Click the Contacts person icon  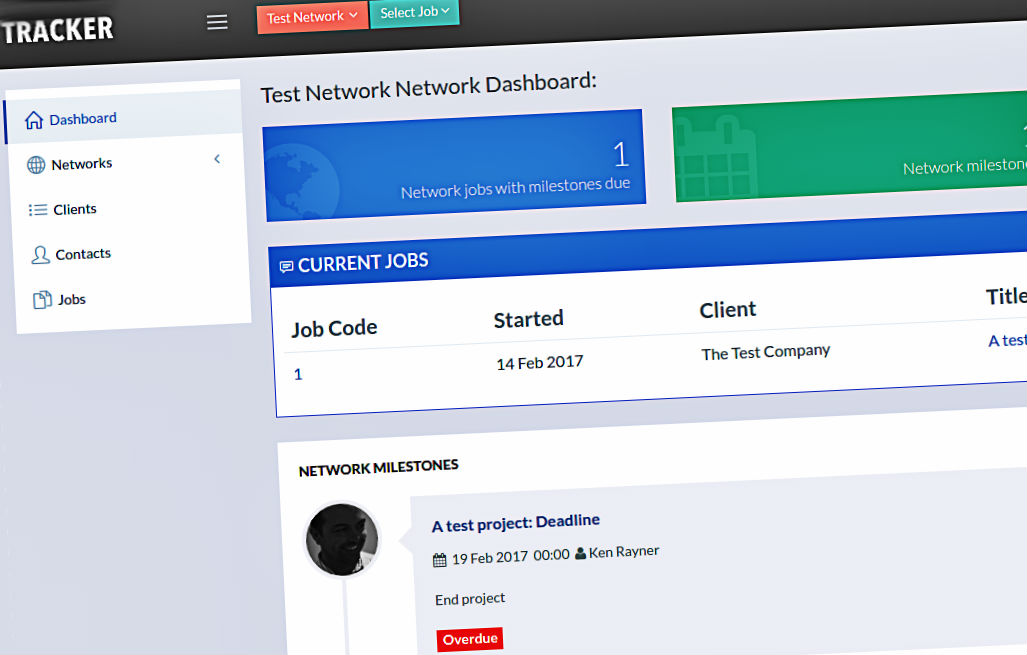[x=40, y=255]
